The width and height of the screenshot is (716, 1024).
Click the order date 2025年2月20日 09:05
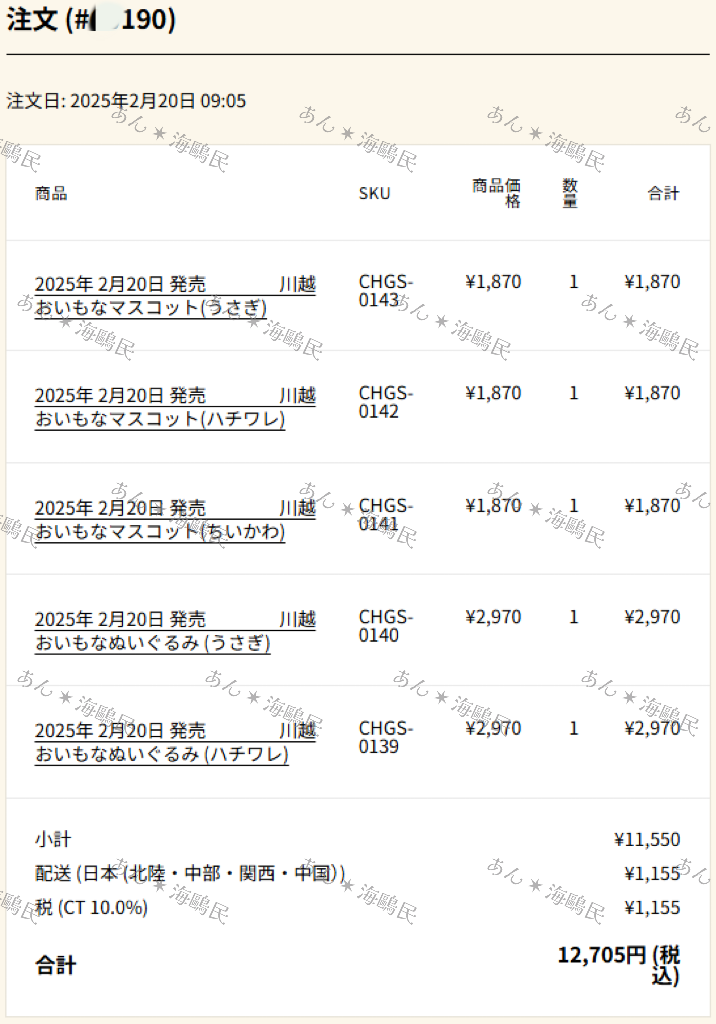[x=126, y=101]
